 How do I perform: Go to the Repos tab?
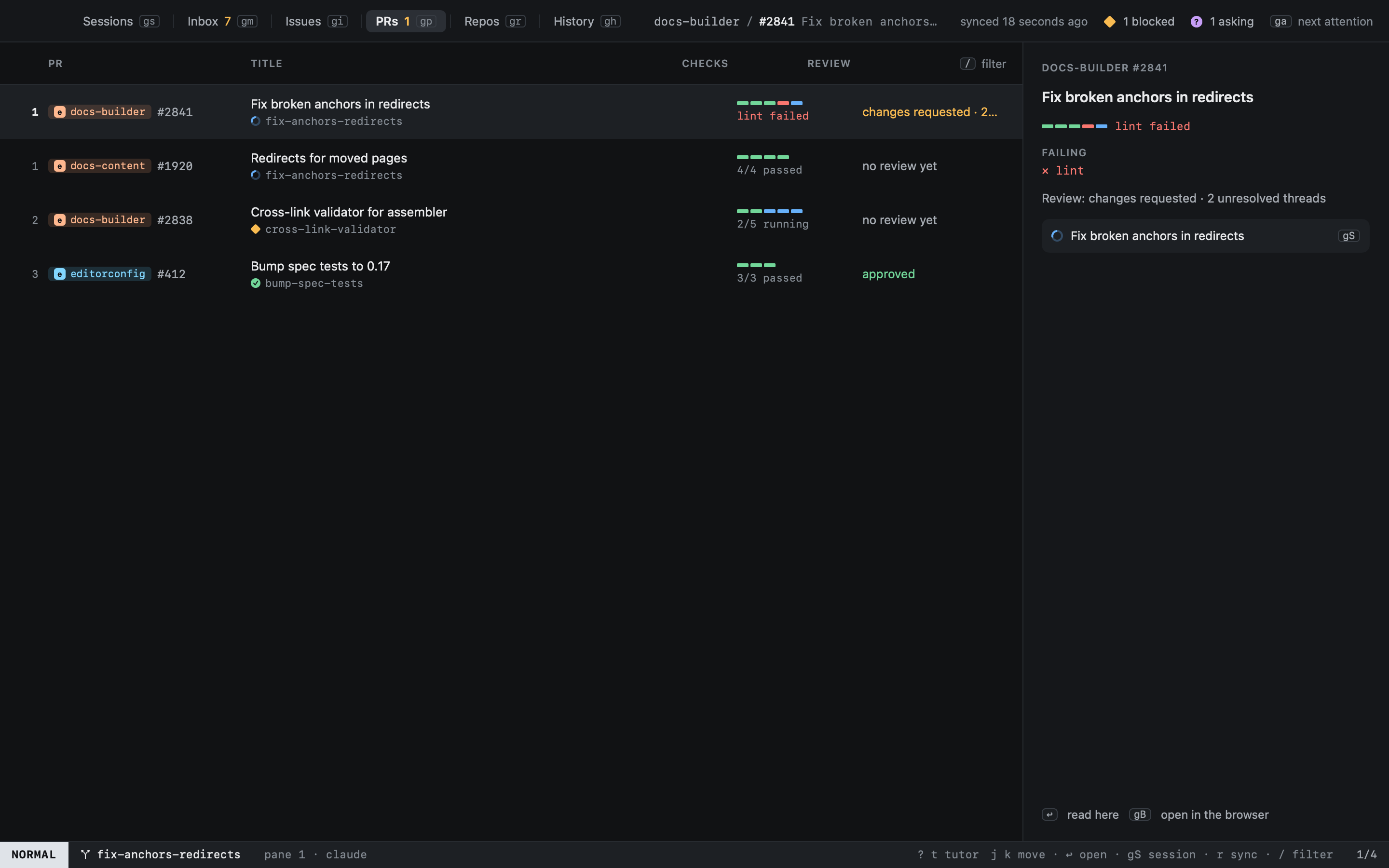click(x=494, y=21)
